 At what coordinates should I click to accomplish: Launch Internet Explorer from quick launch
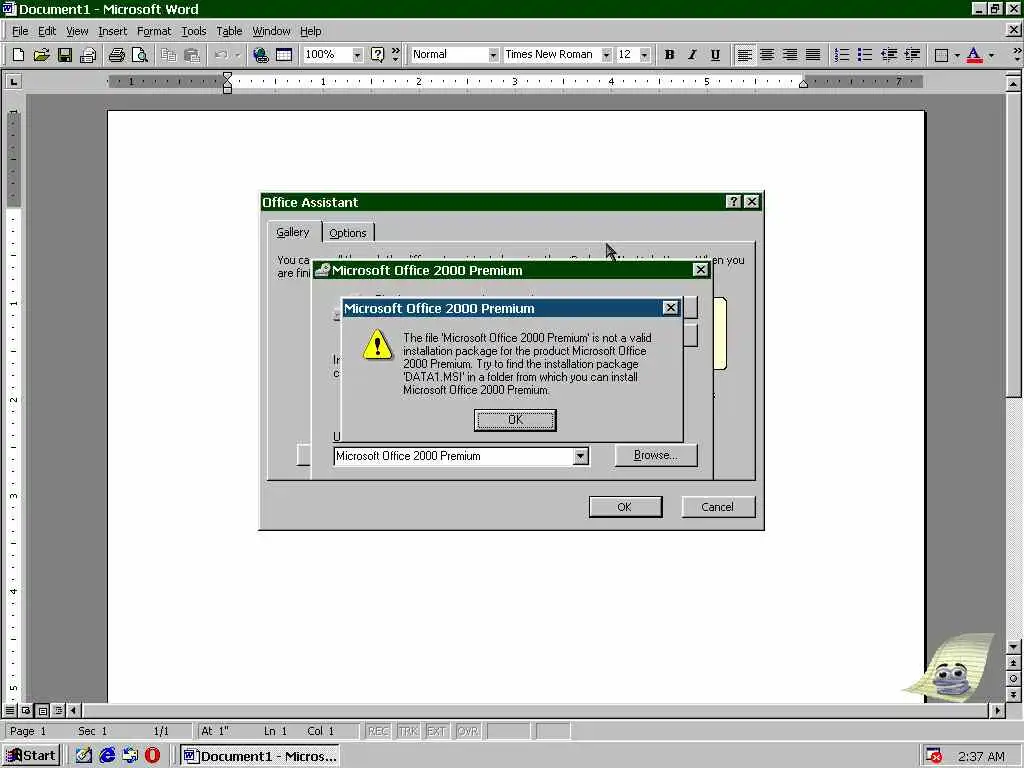pos(107,756)
